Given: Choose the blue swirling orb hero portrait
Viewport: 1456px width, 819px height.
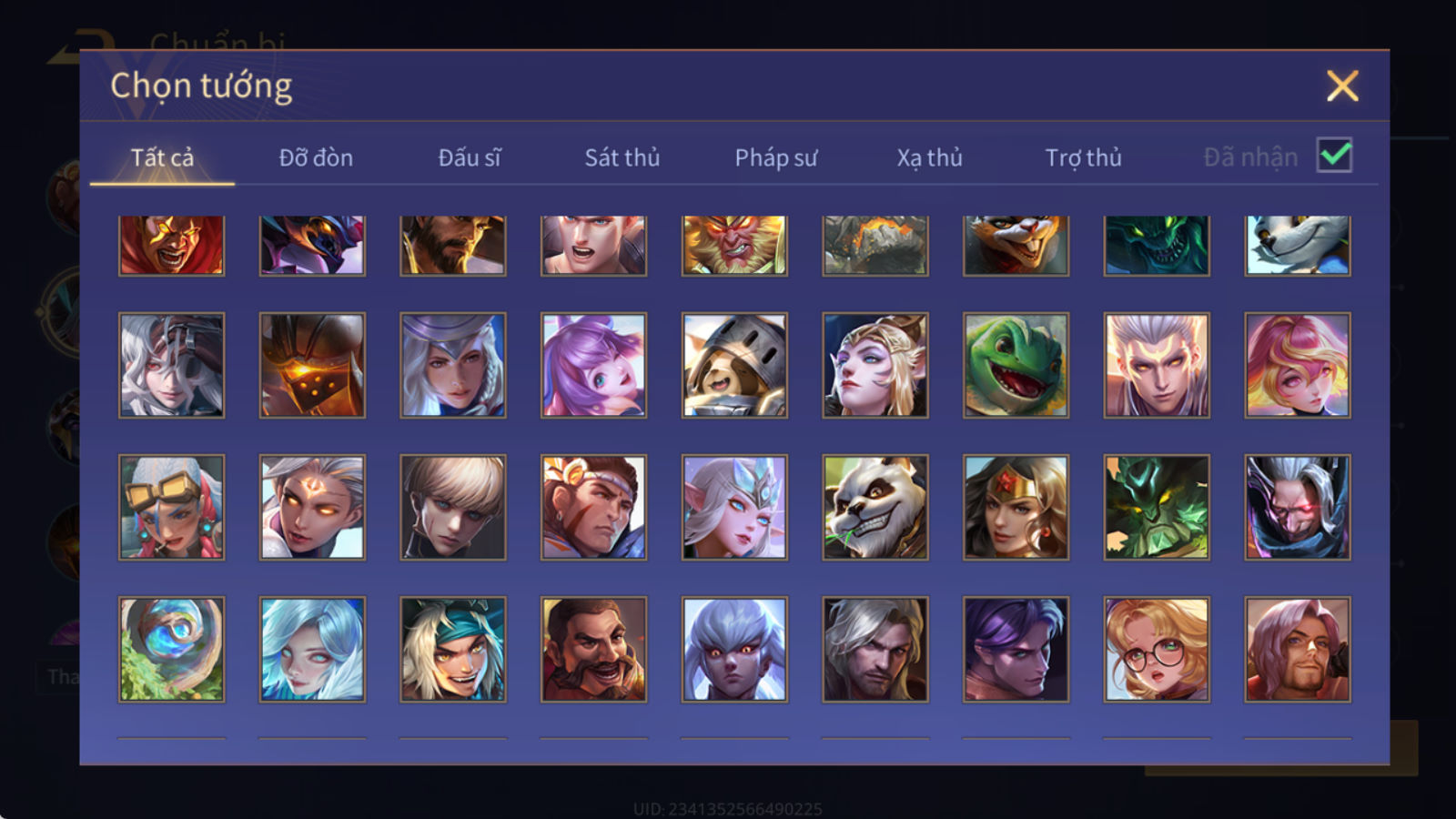Looking at the screenshot, I should pyautogui.click(x=171, y=650).
